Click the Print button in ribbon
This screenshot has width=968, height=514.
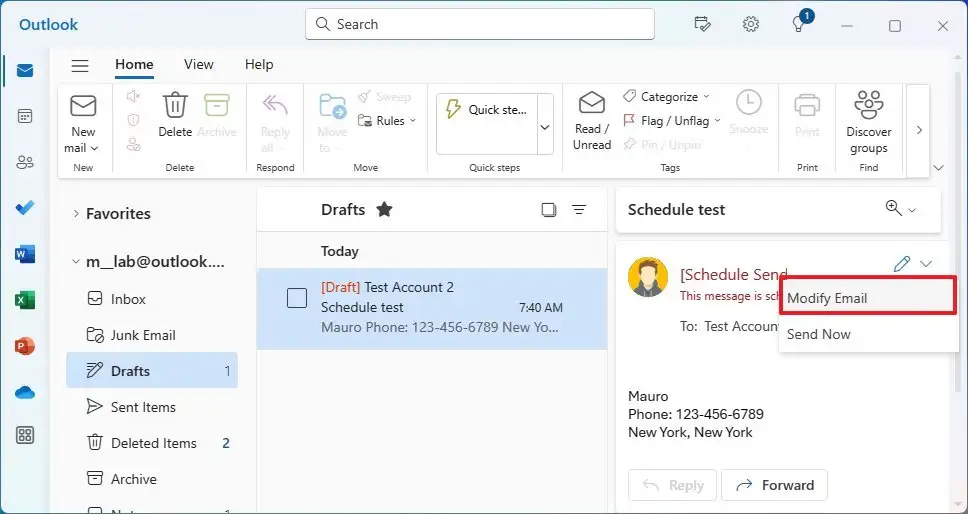[x=807, y=115]
